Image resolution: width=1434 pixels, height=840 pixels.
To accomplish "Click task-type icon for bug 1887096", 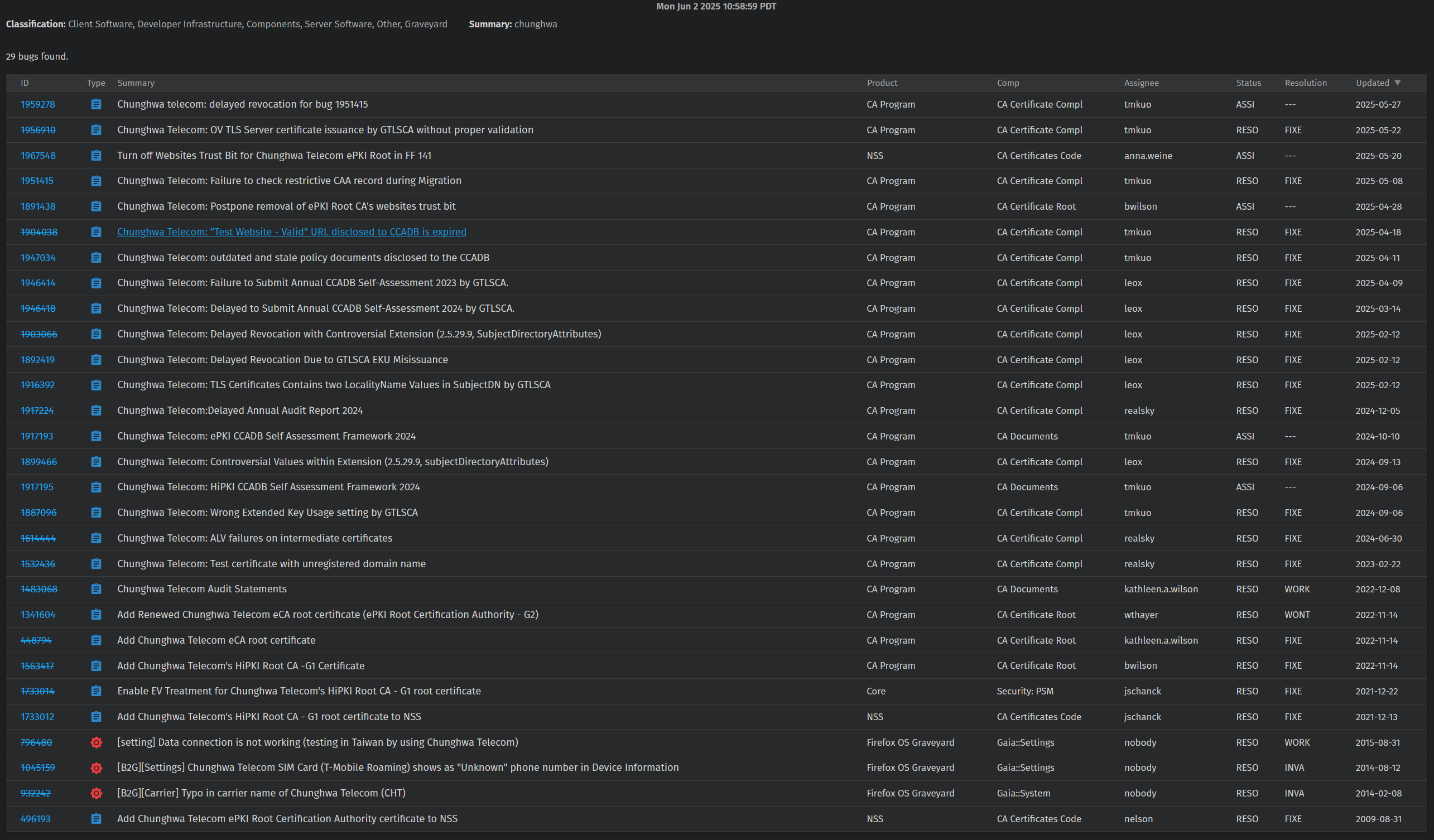I will click(96, 513).
